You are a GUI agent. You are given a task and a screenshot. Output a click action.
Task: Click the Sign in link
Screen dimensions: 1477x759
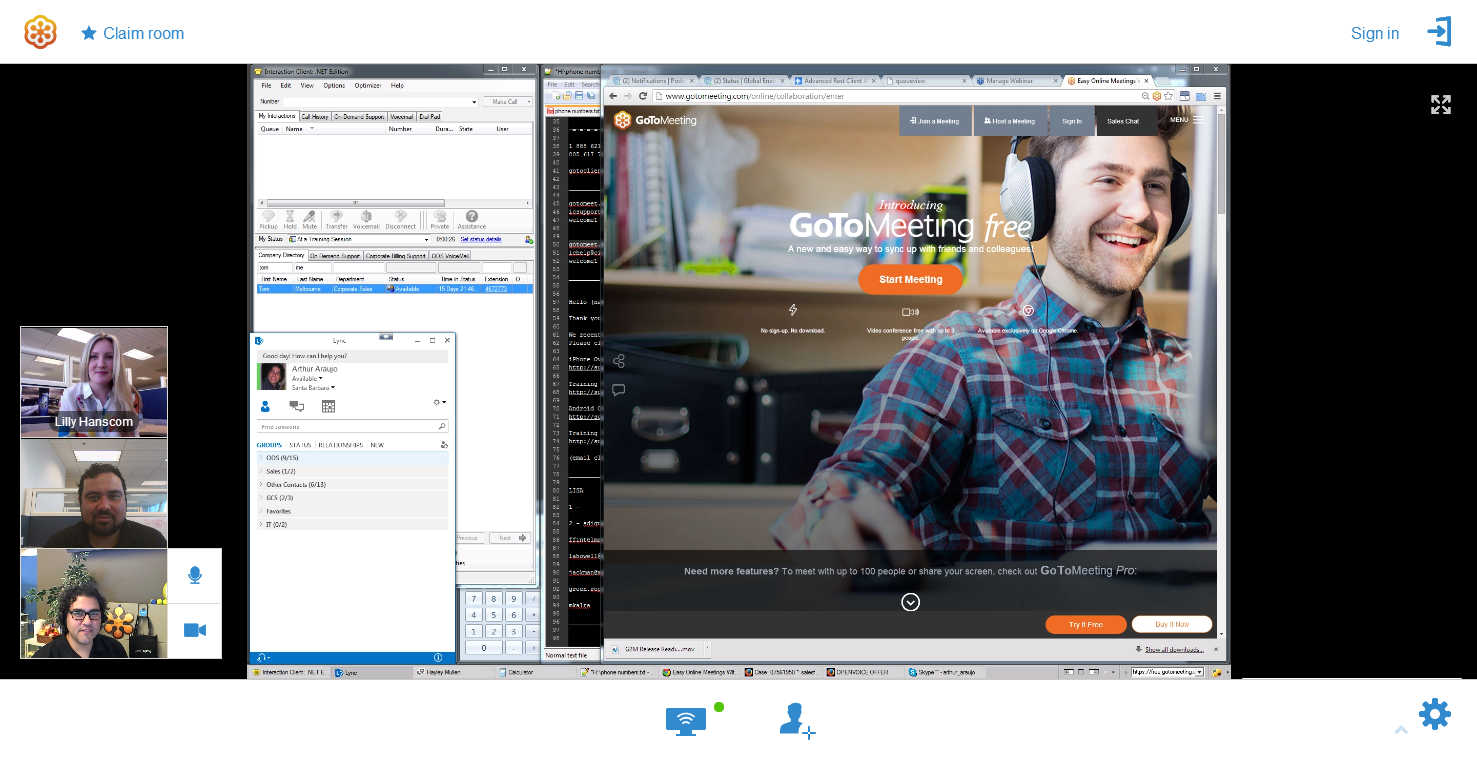click(x=1375, y=33)
